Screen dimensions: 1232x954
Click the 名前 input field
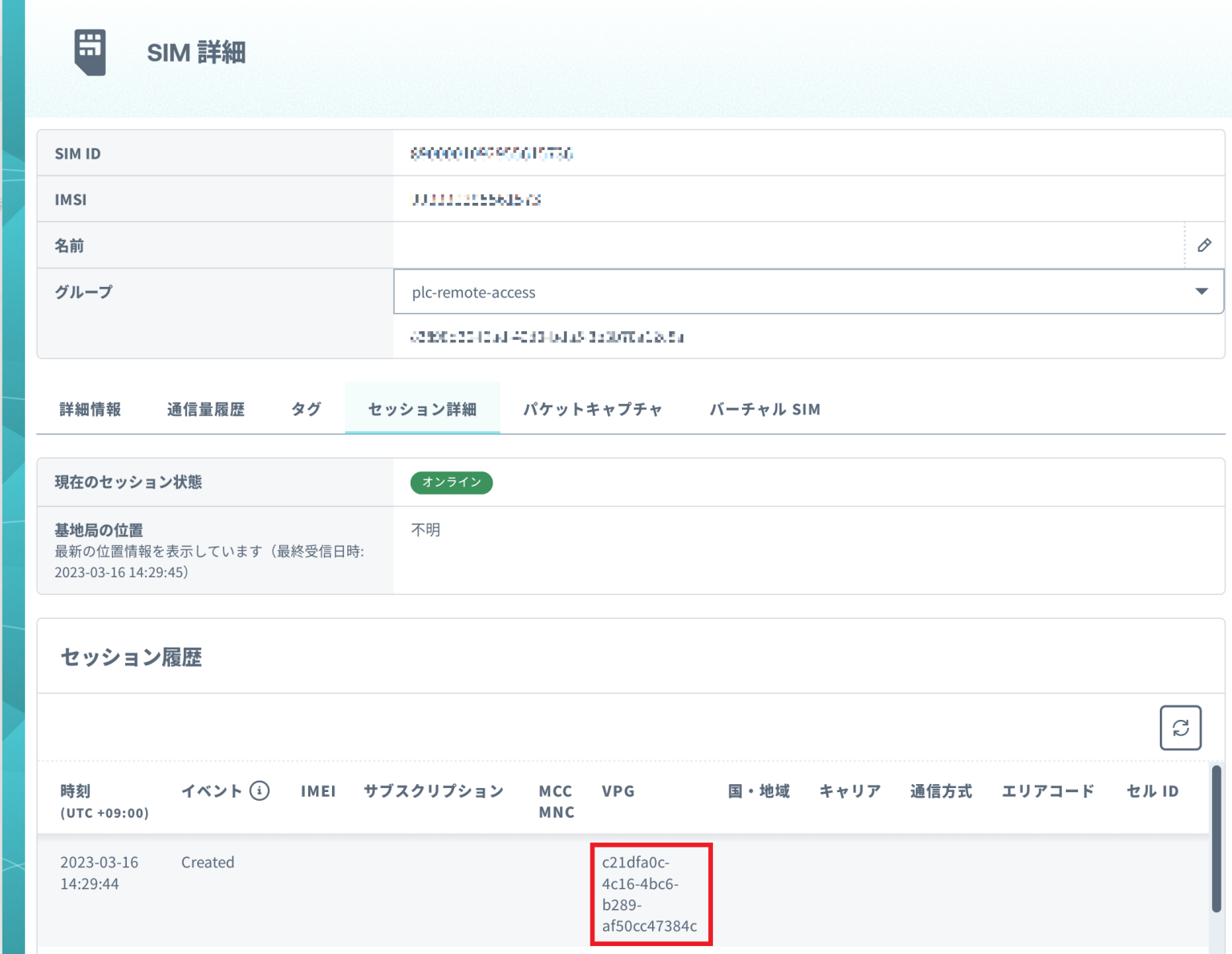[x=786, y=245]
